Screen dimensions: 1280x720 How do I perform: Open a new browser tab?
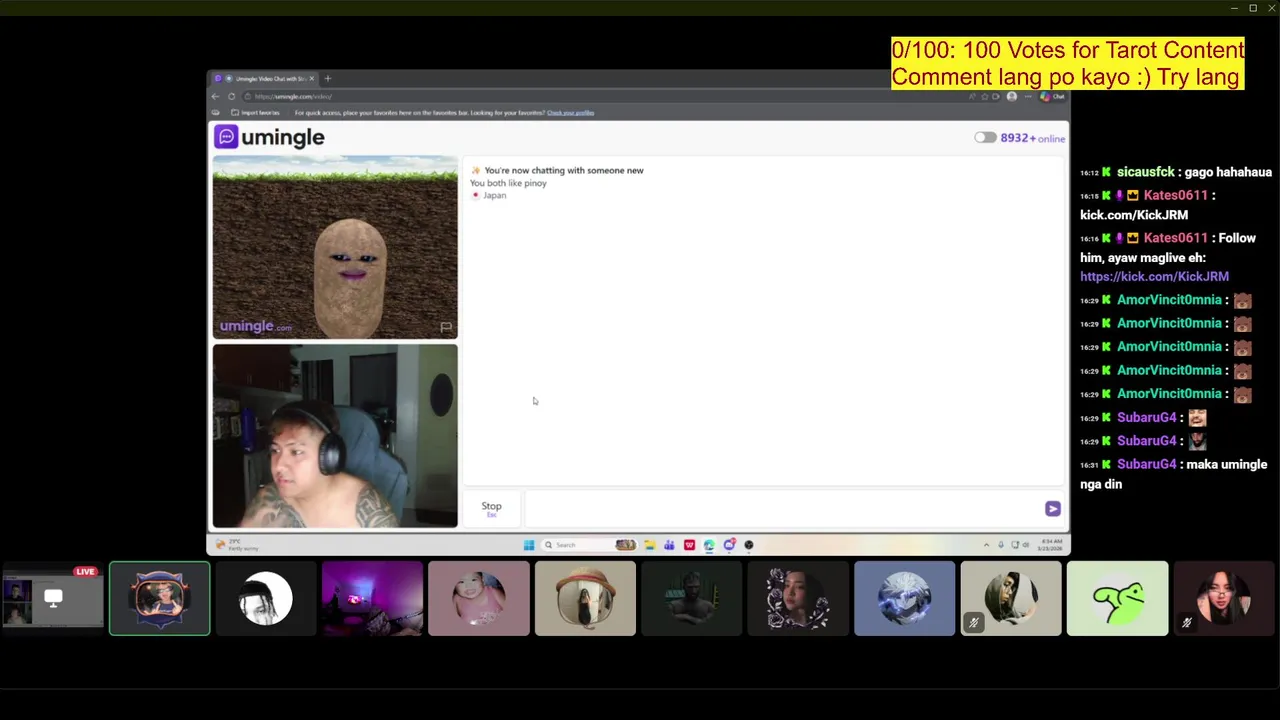click(x=328, y=78)
